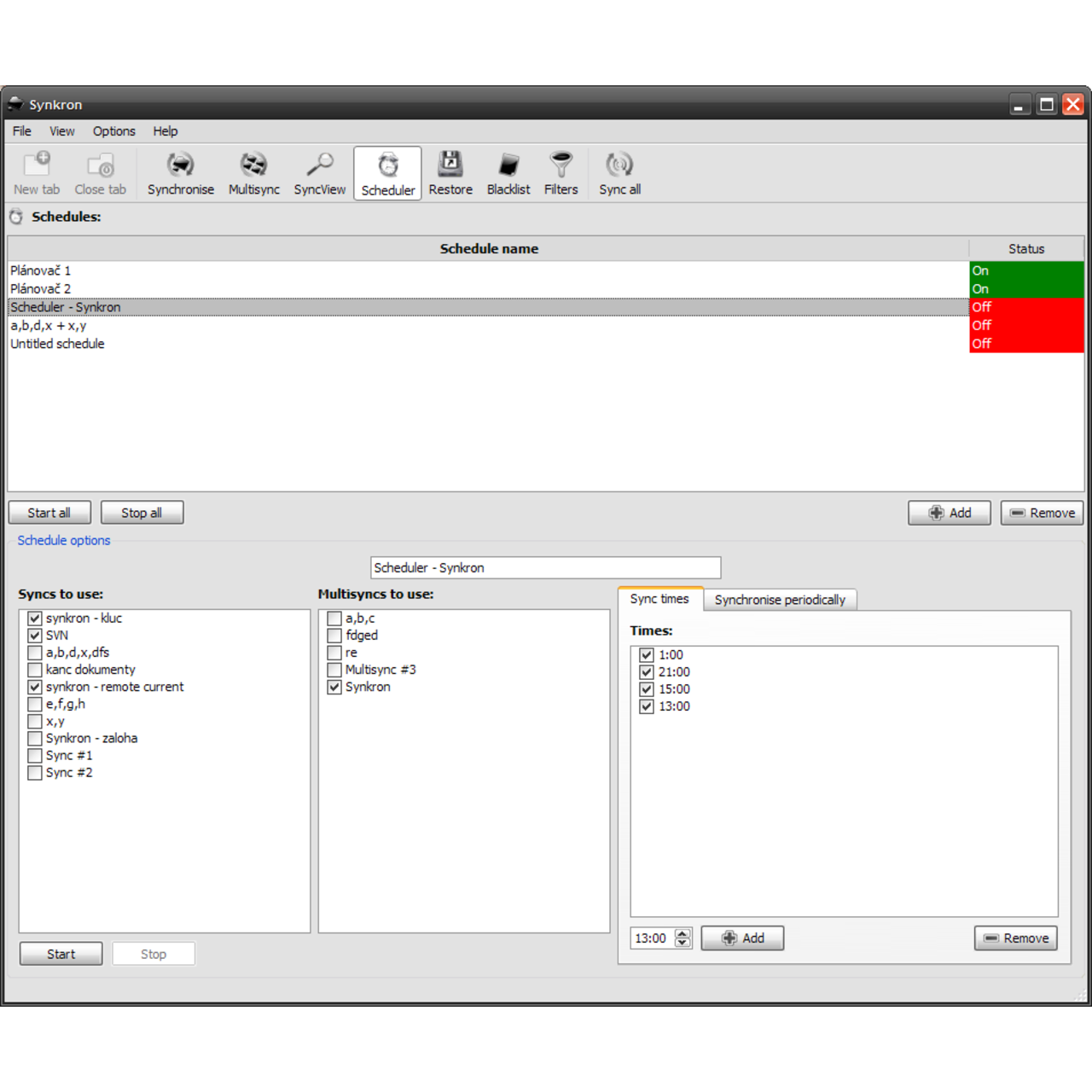
Task: Run Sync all from the toolbar
Action: point(619,172)
